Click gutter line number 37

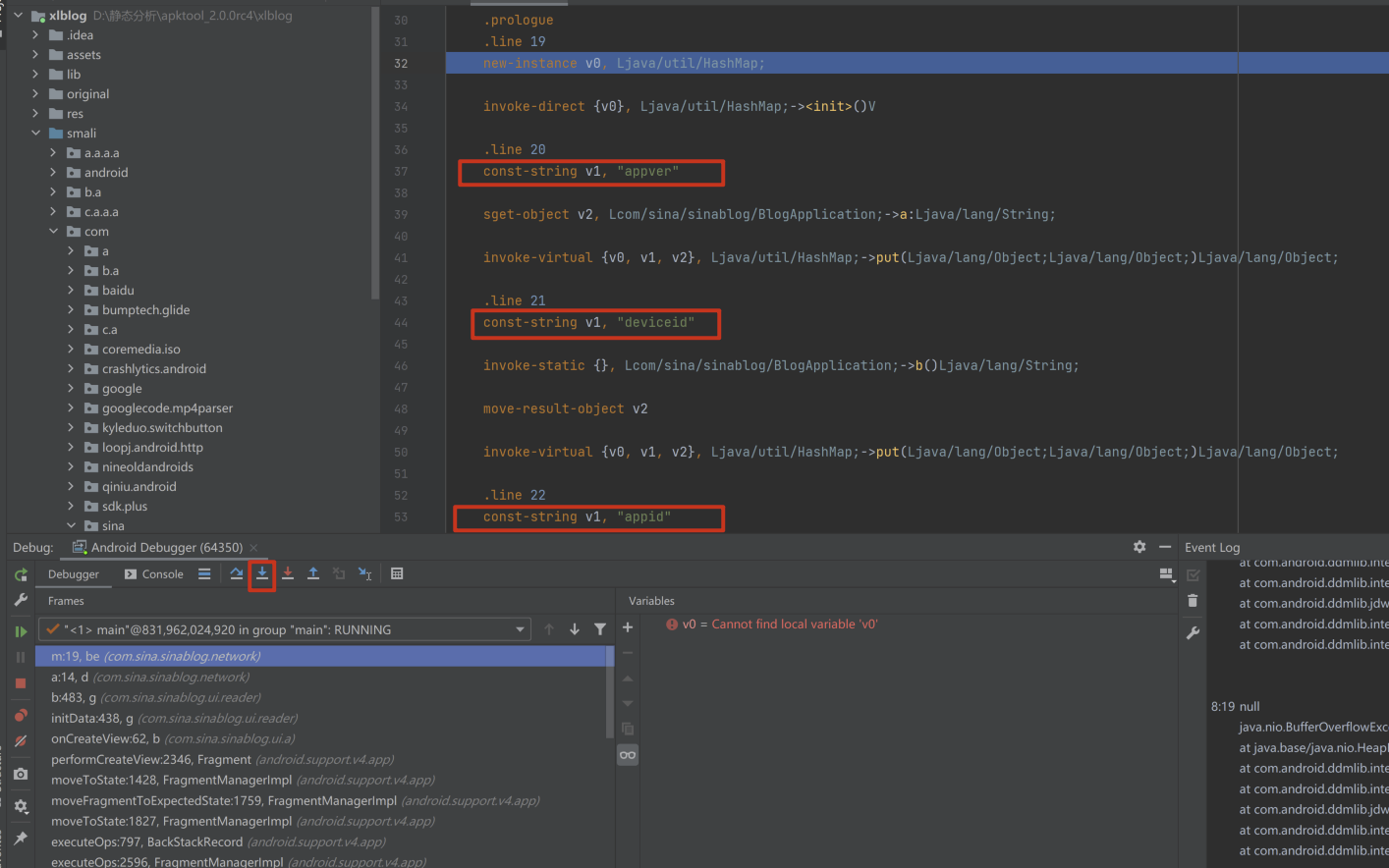coord(401,171)
